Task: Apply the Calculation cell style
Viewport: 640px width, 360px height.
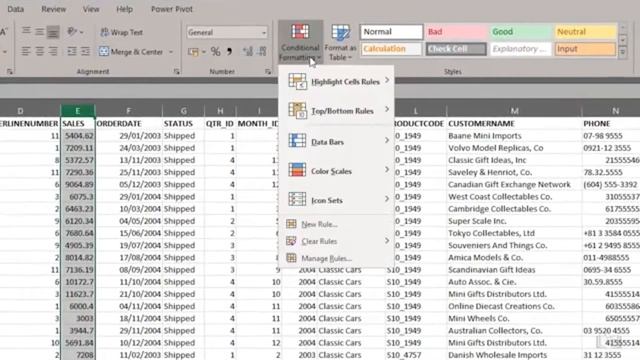Action: click(x=391, y=49)
